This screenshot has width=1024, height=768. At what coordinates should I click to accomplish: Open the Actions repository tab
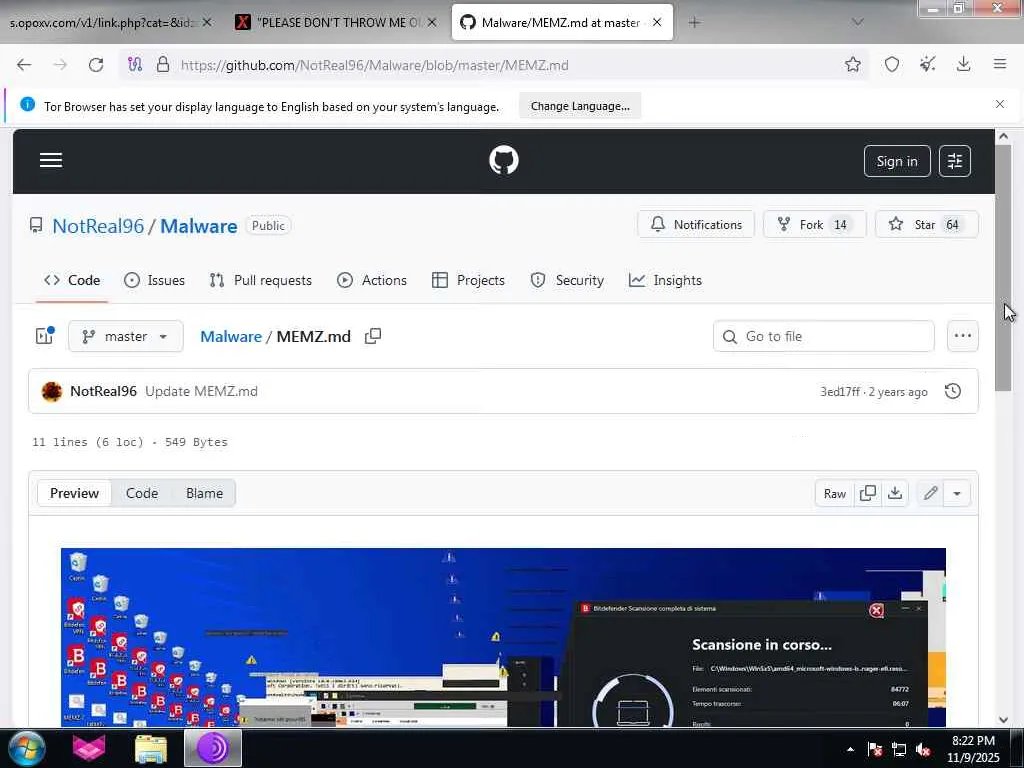click(372, 280)
